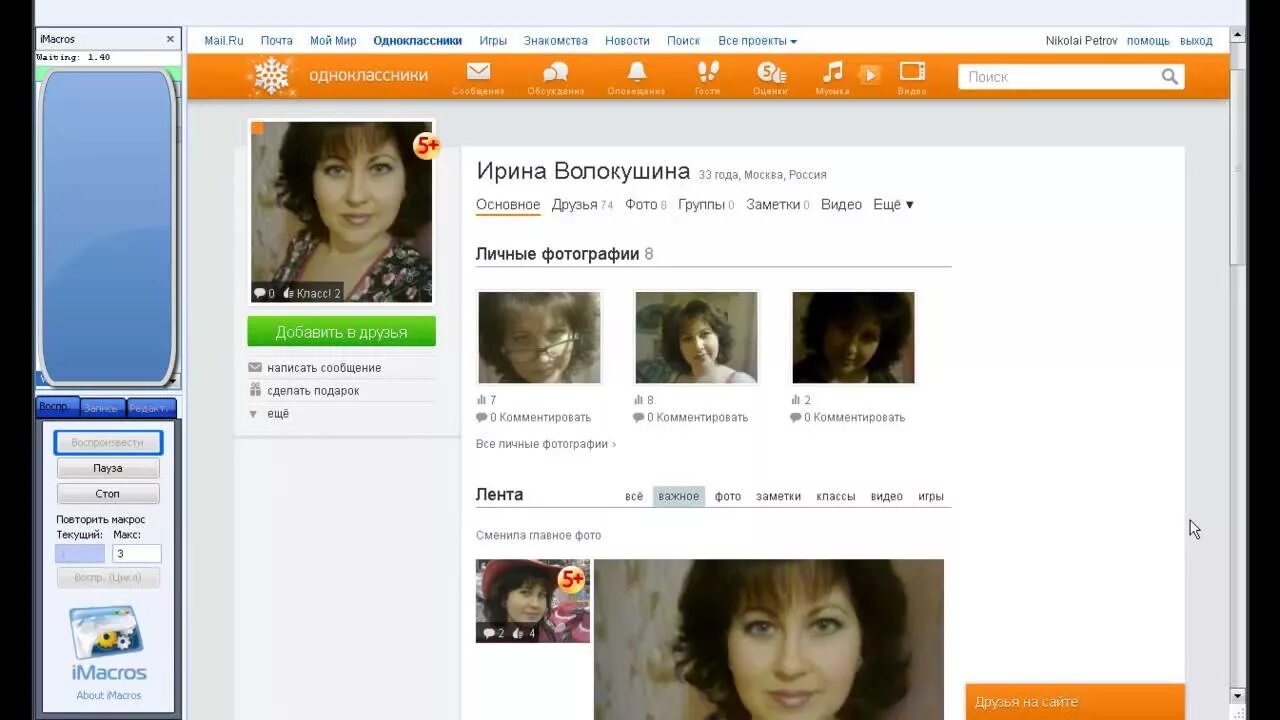Open About iMacros link

pyautogui.click(x=108, y=696)
